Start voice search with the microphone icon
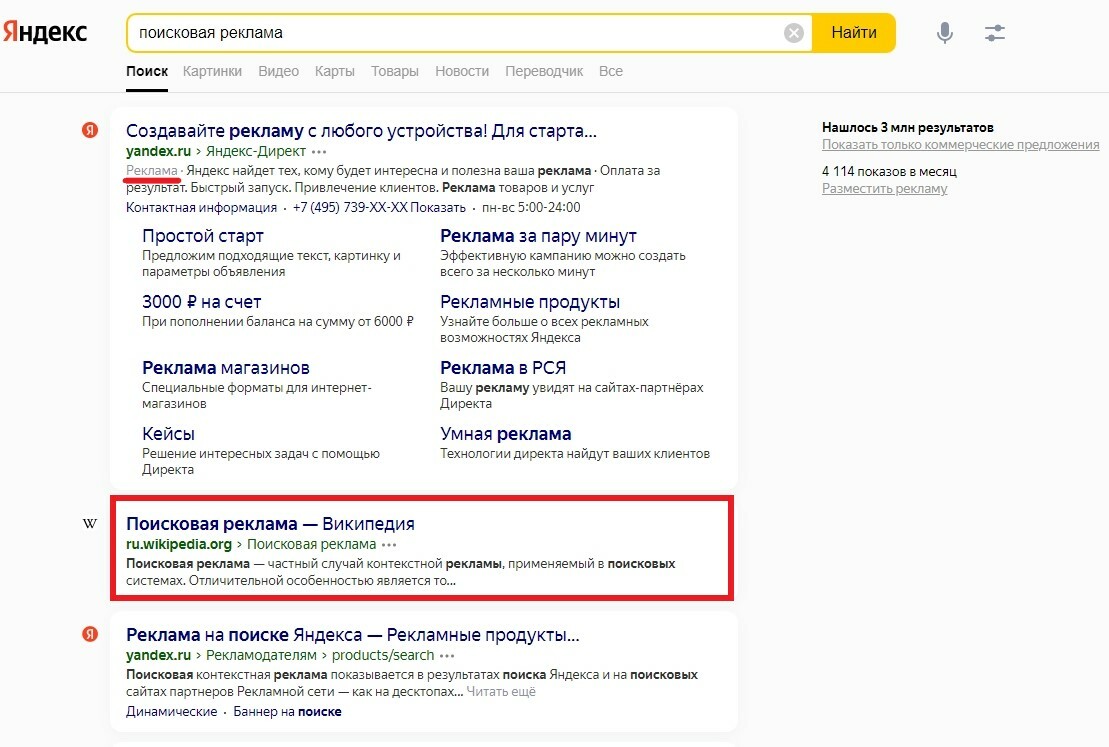This screenshot has width=1109, height=747. [944, 33]
